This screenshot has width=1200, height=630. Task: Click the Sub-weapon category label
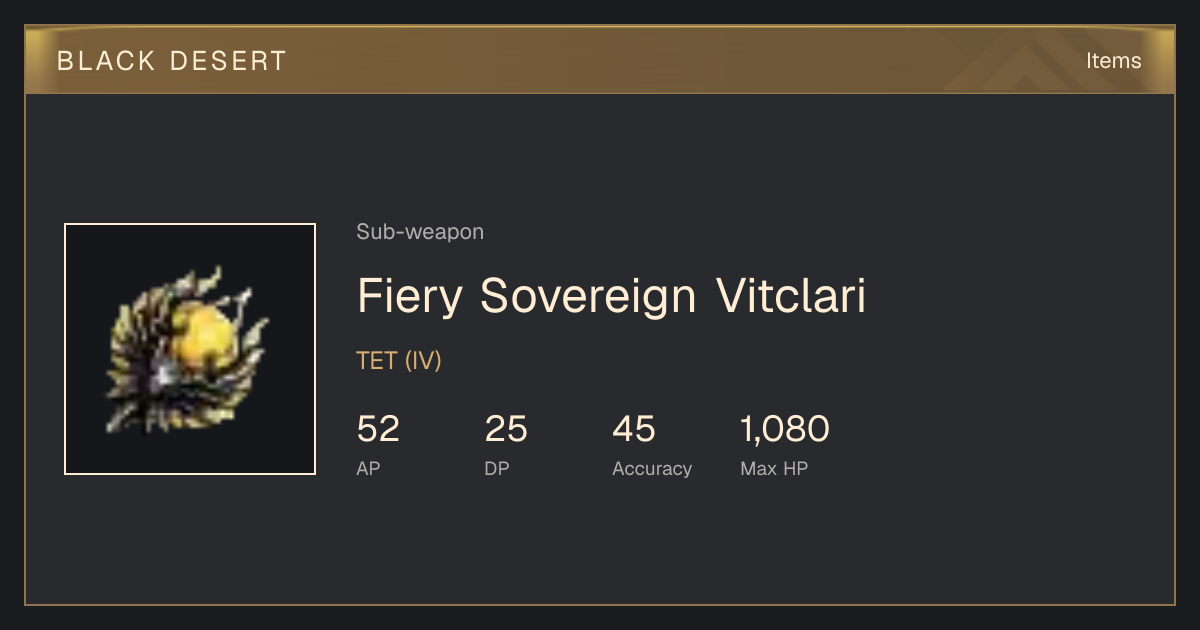click(420, 232)
